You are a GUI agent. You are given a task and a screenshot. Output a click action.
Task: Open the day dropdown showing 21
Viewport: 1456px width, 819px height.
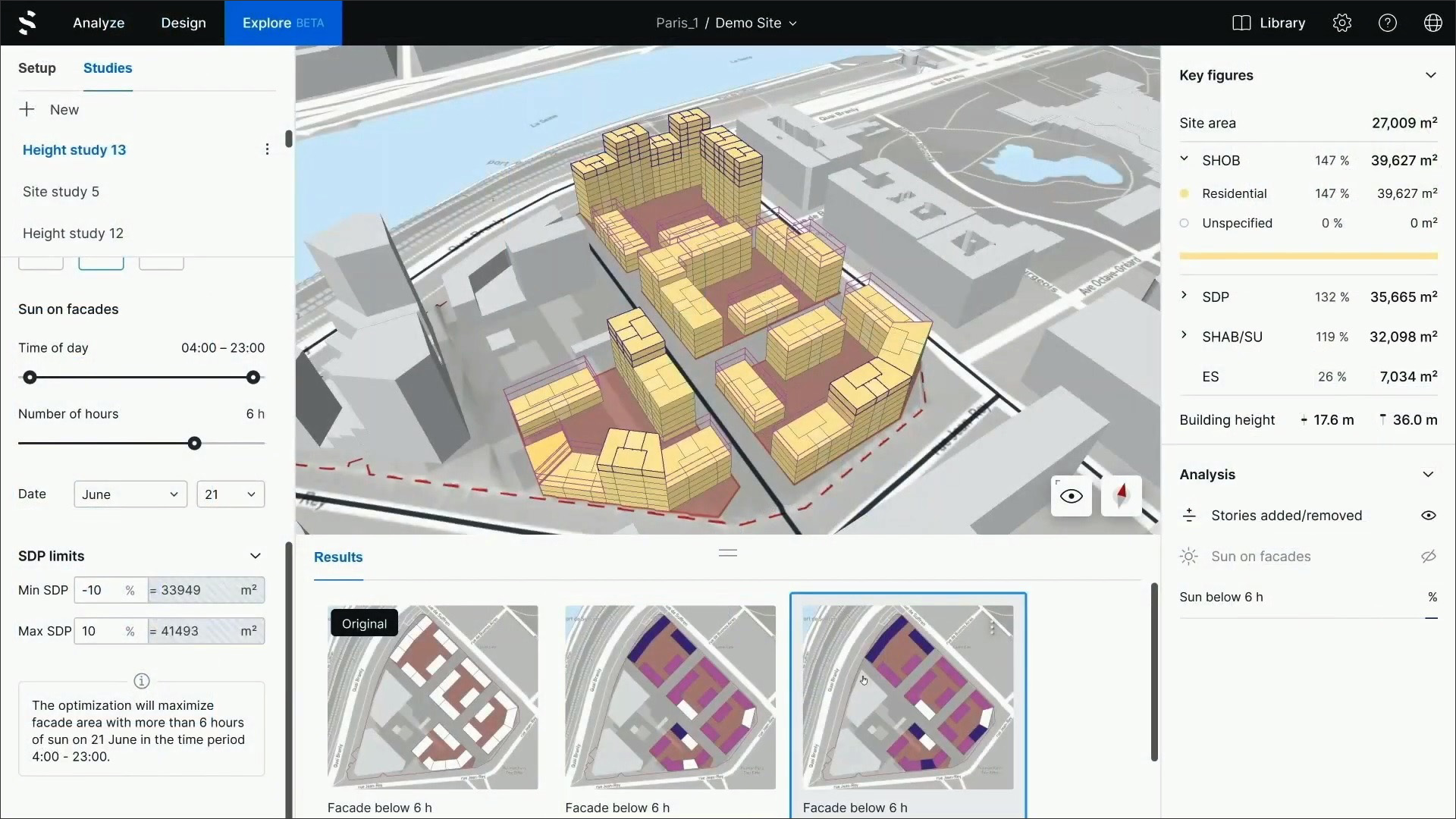pyautogui.click(x=231, y=494)
